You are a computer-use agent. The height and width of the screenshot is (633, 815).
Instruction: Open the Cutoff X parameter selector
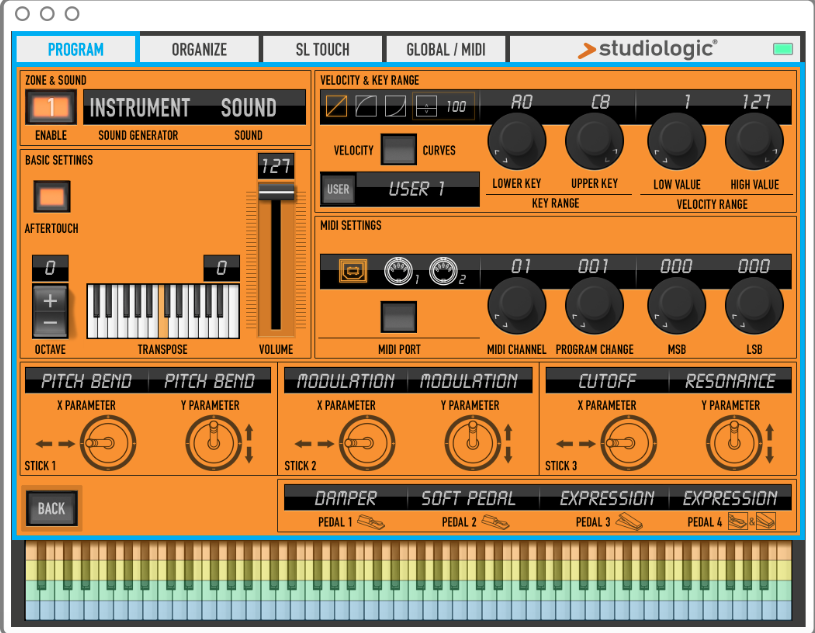point(607,381)
